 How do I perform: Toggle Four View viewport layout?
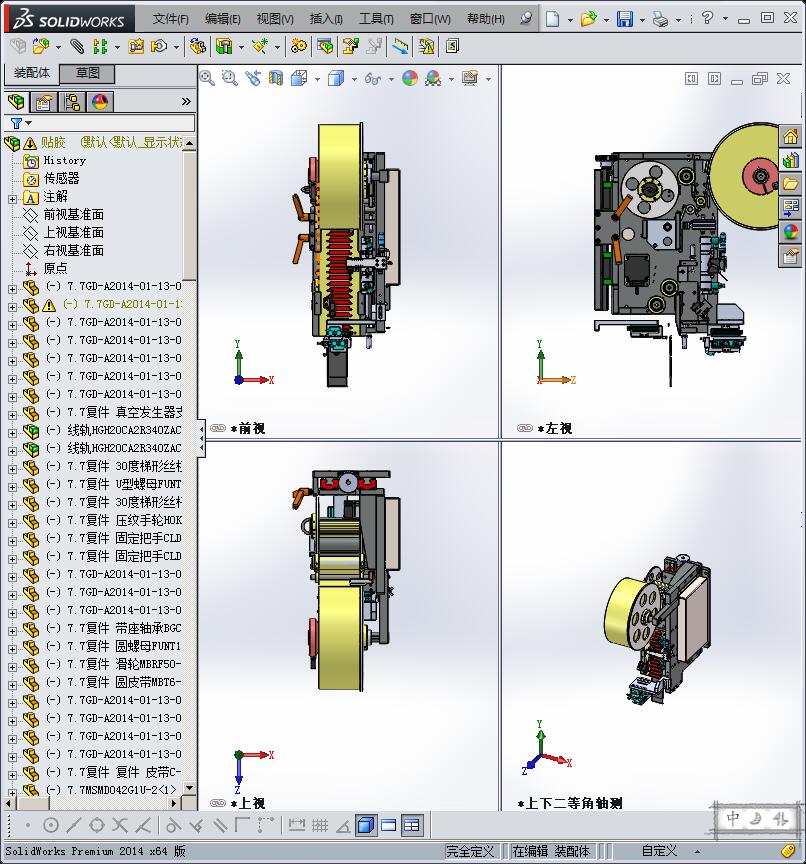click(412, 825)
